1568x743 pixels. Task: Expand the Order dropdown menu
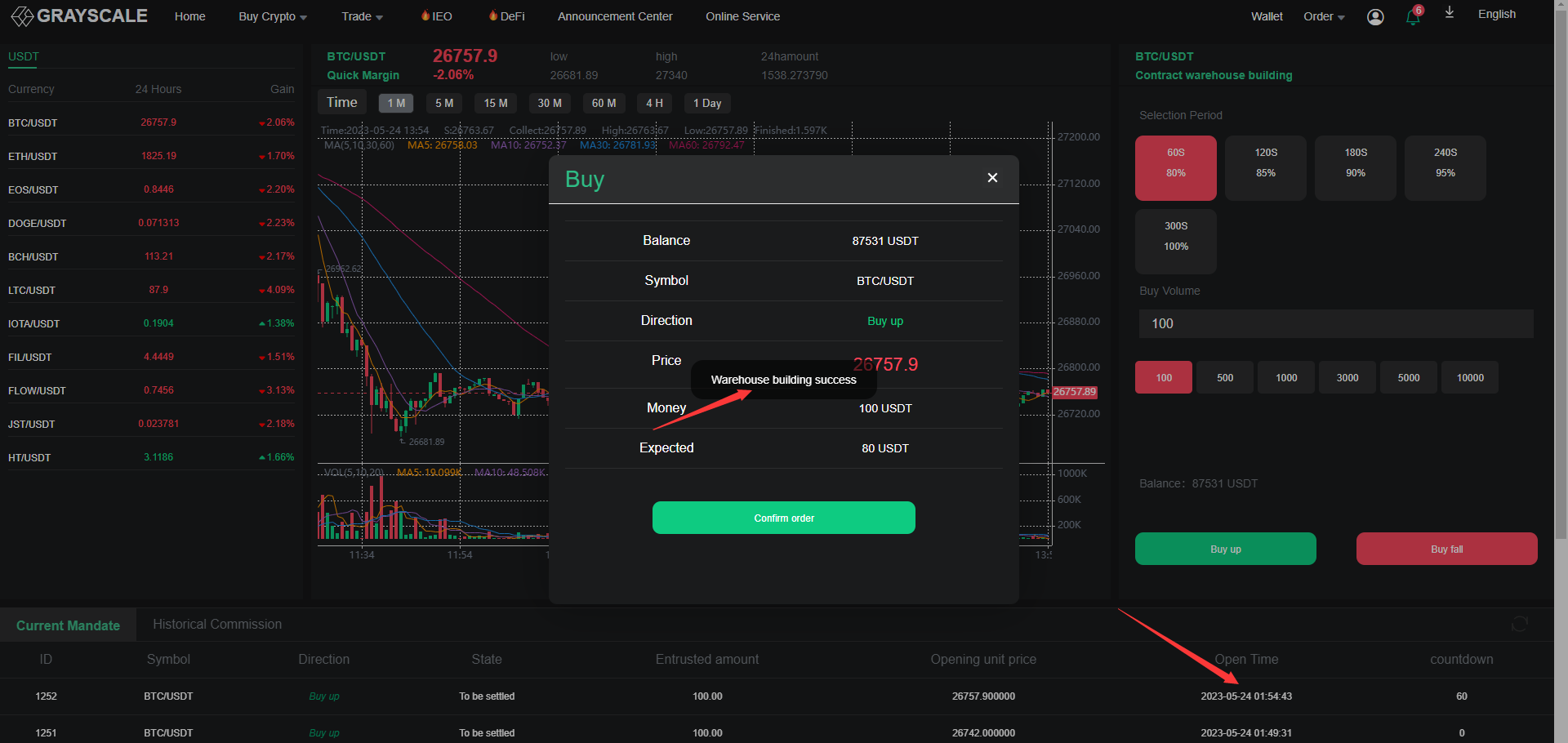pos(1324,16)
